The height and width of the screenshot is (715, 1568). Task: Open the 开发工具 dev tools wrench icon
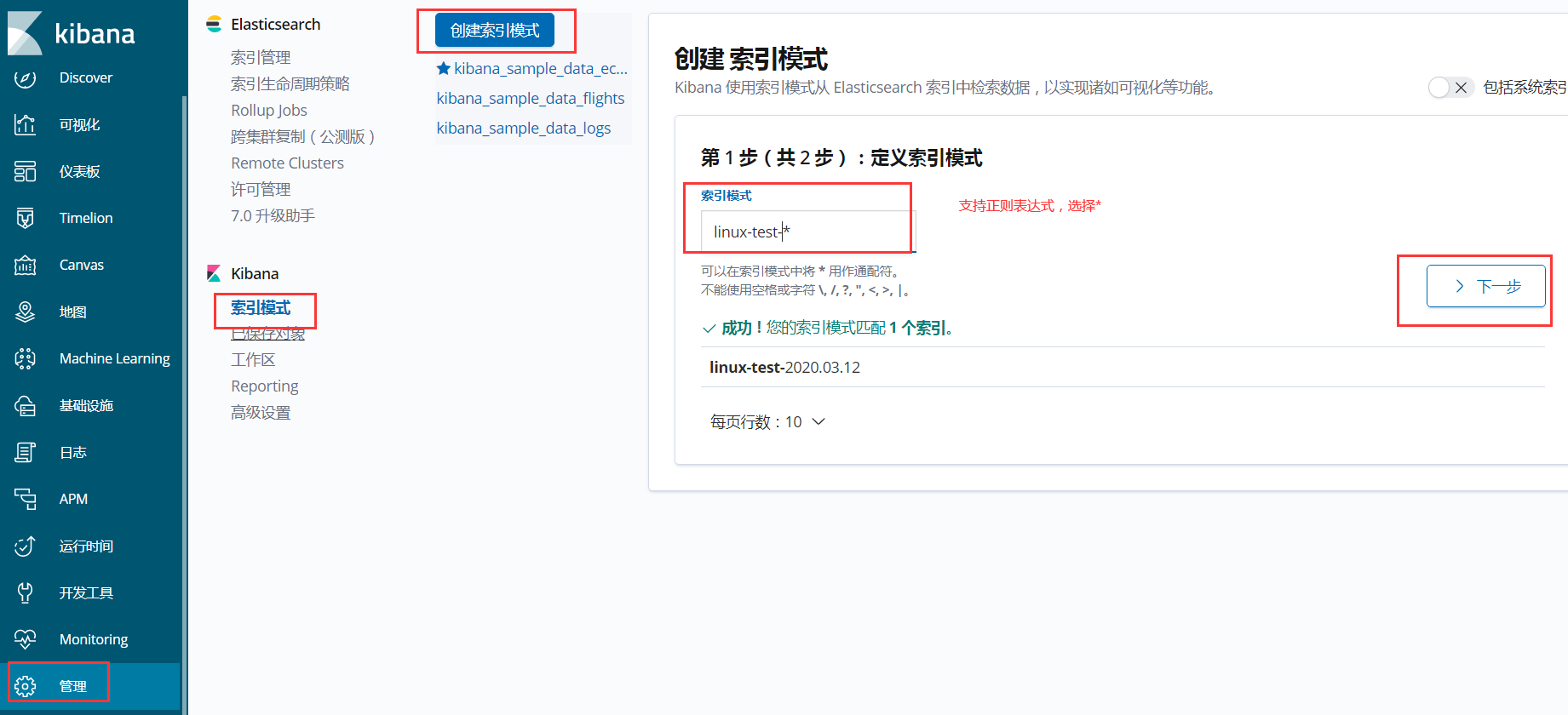26,593
